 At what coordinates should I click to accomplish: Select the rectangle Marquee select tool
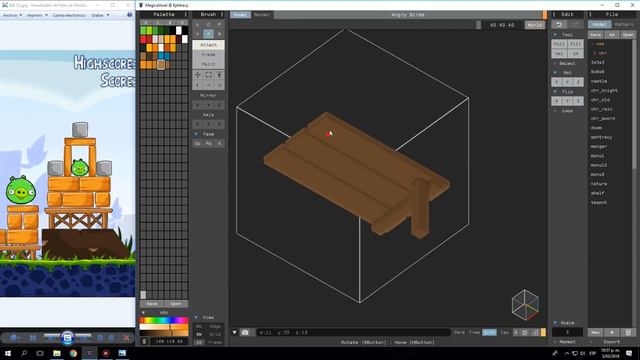208,75
